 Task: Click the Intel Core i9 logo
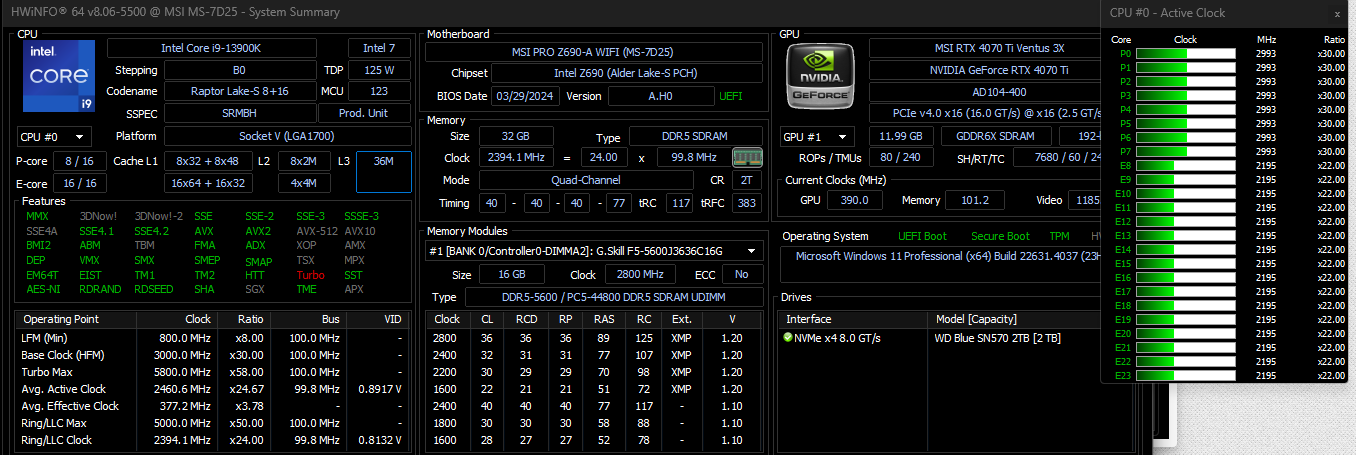pos(58,76)
